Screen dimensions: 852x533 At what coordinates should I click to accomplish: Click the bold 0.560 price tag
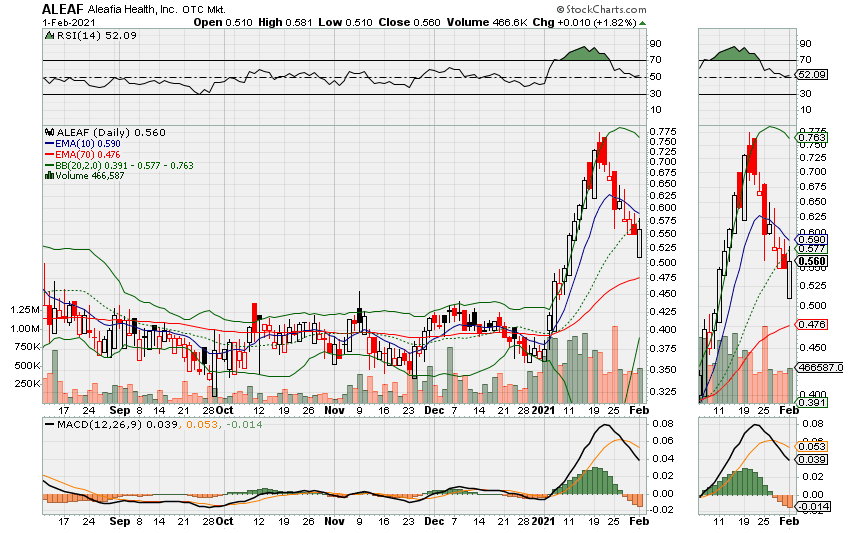click(811, 261)
